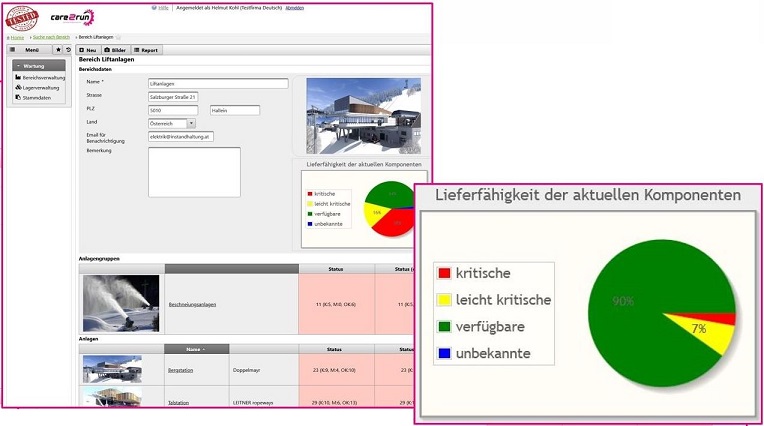Expand the Land dropdown showing Österreich
The width and height of the screenshot is (764, 426).
coord(191,123)
